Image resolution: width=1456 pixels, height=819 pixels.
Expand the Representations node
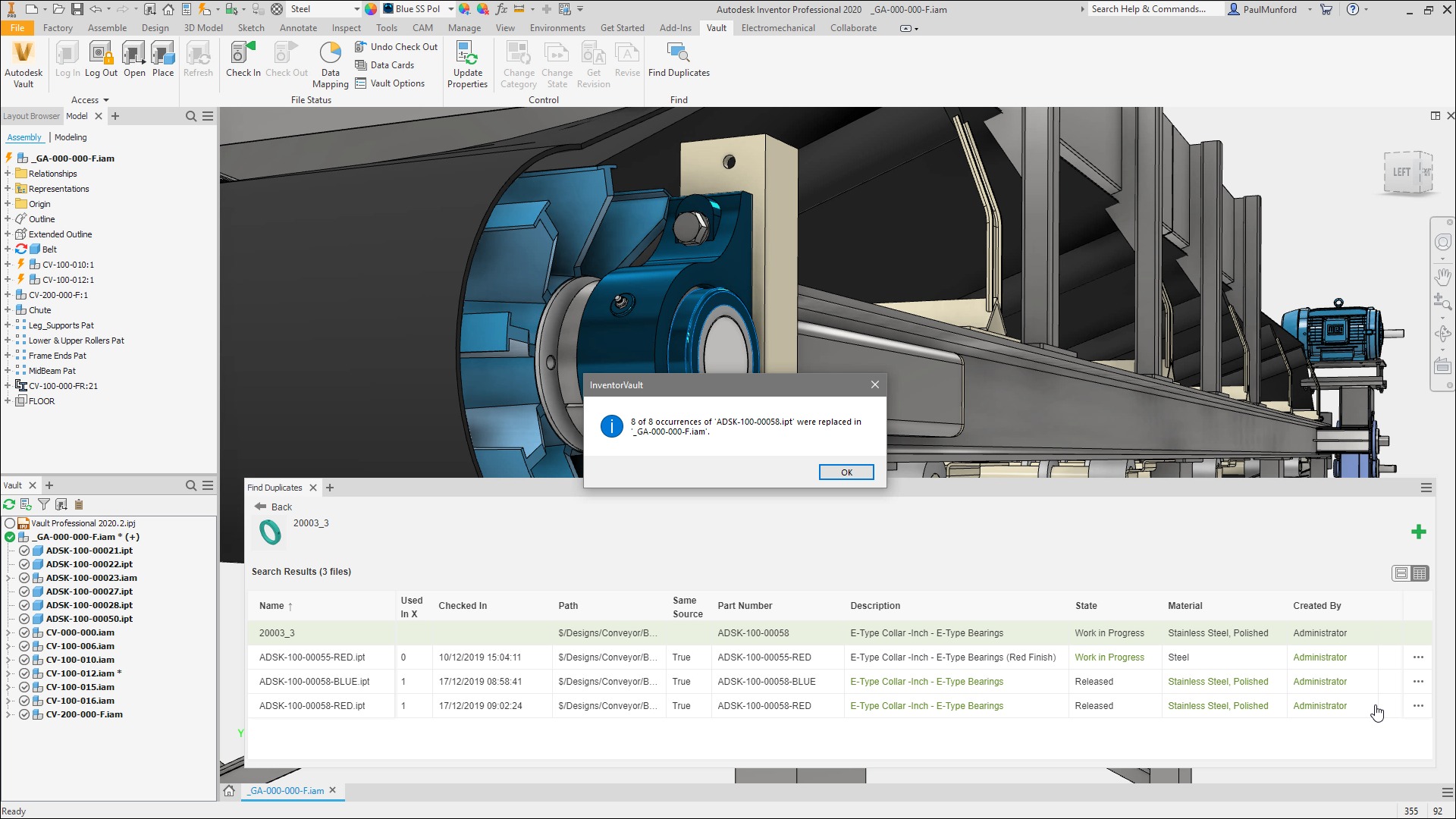[8, 189]
